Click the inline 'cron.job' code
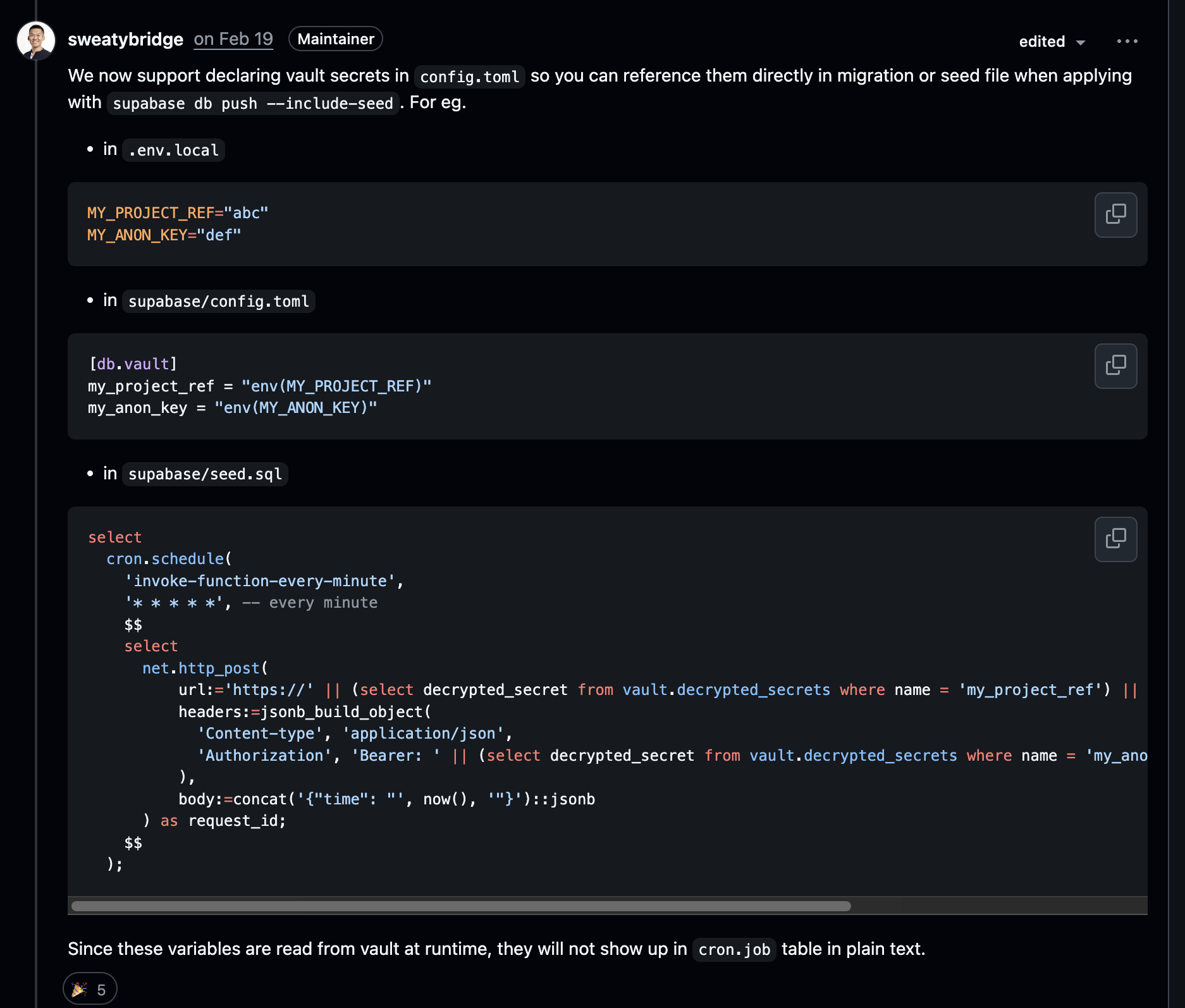Screen dimensions: 1185x1008 click(734, 950)
